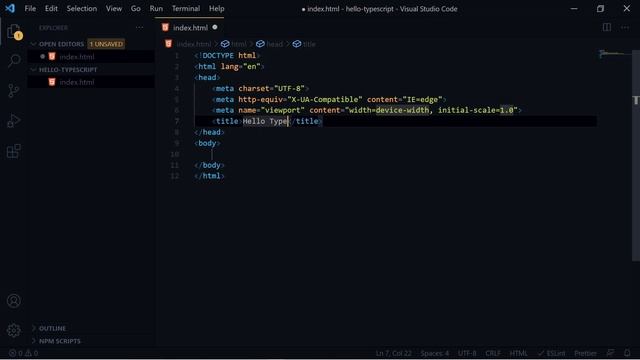Click the ESLint status bar item
This screenshot has width=640, height=360.
pyautogui.click(x=551, y=353)
